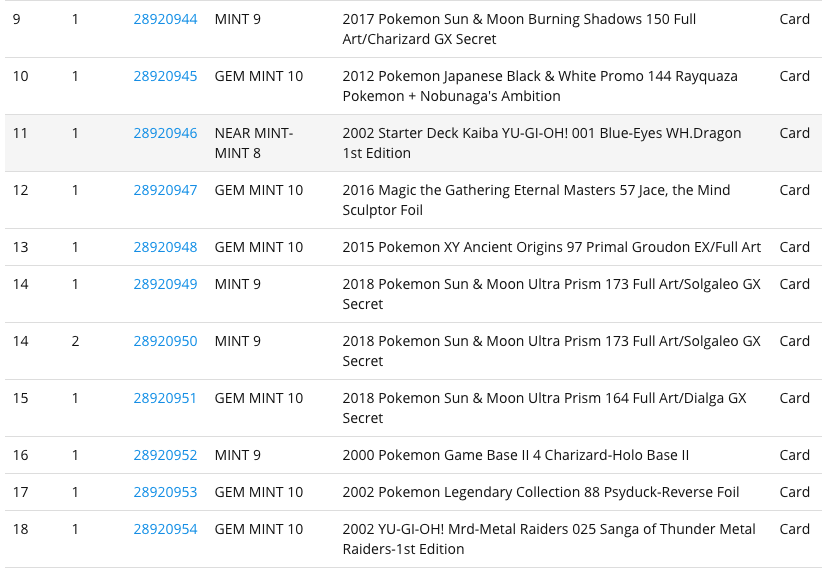
Task: Select line number 15 cell
Action: [x=21, y=398]
